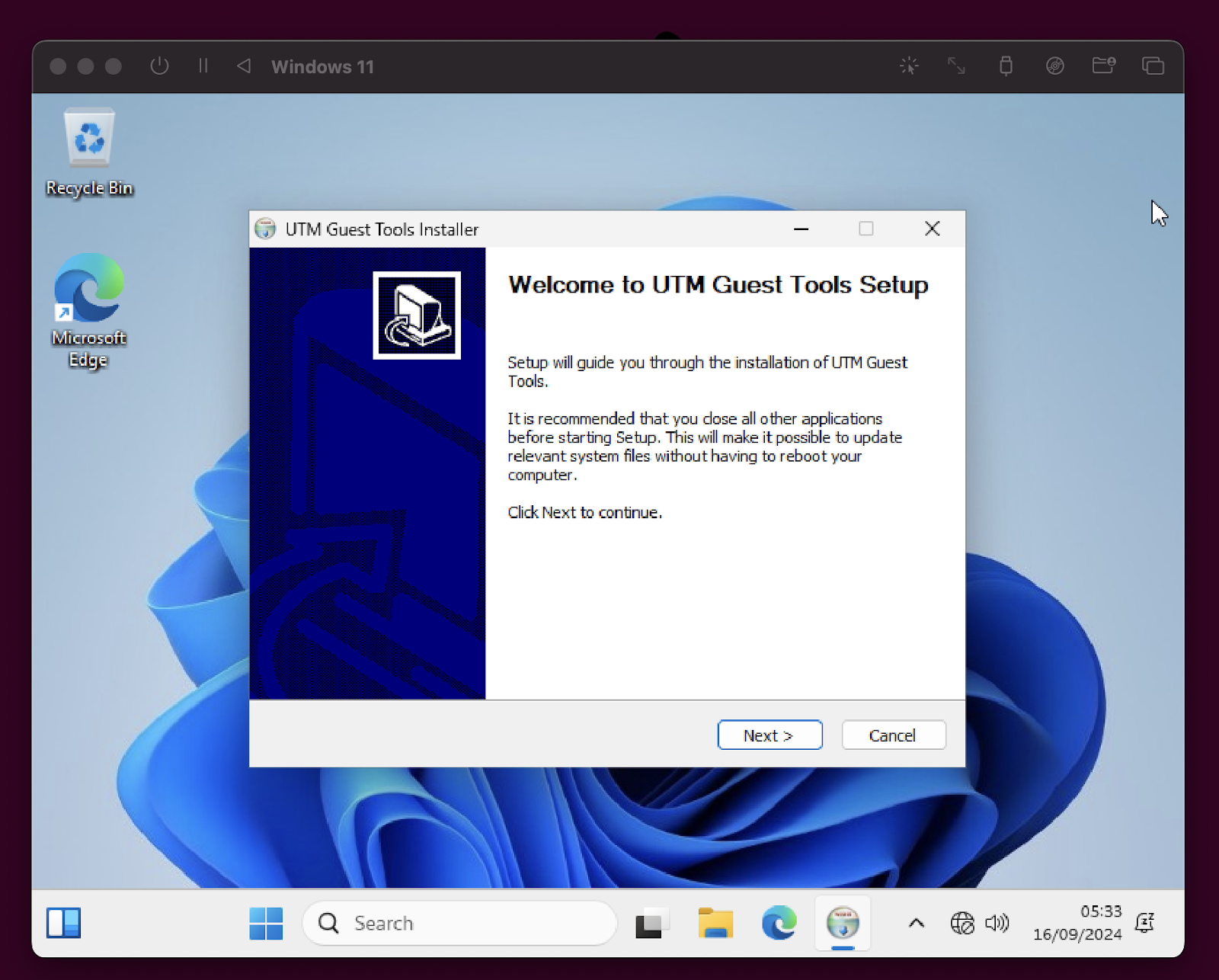Viewport: 1219px width, 980px height.
Task: Click the 'Click Next to continue.' text
Action: coord(585,512)
